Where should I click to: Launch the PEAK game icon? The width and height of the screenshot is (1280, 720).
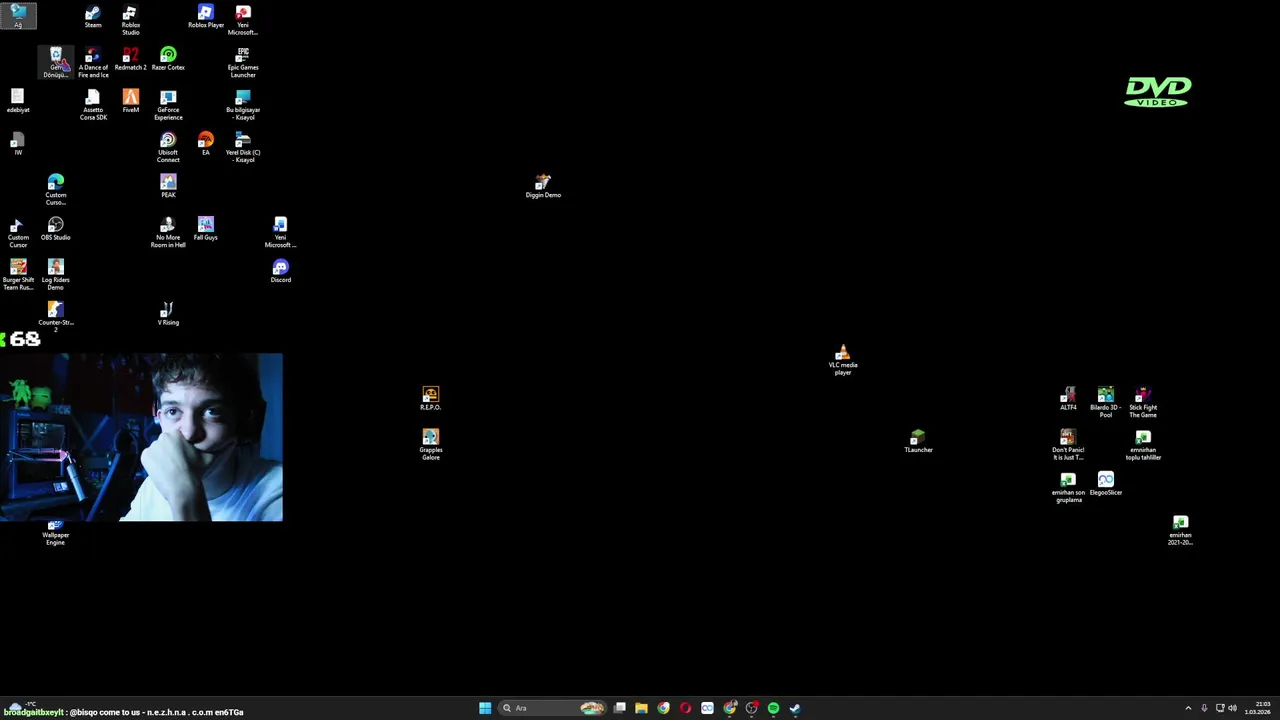click(168, 186)
